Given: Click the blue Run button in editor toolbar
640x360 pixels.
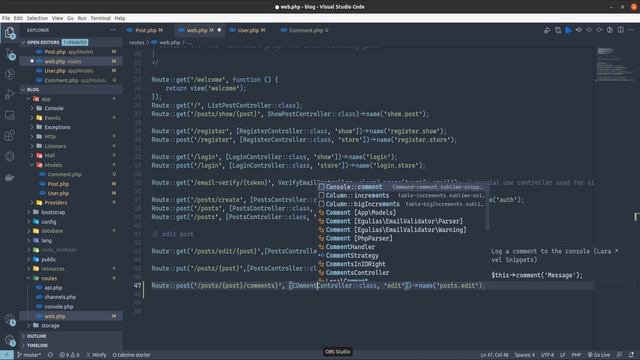Looking at the screenshot, I should pos(568,30).
